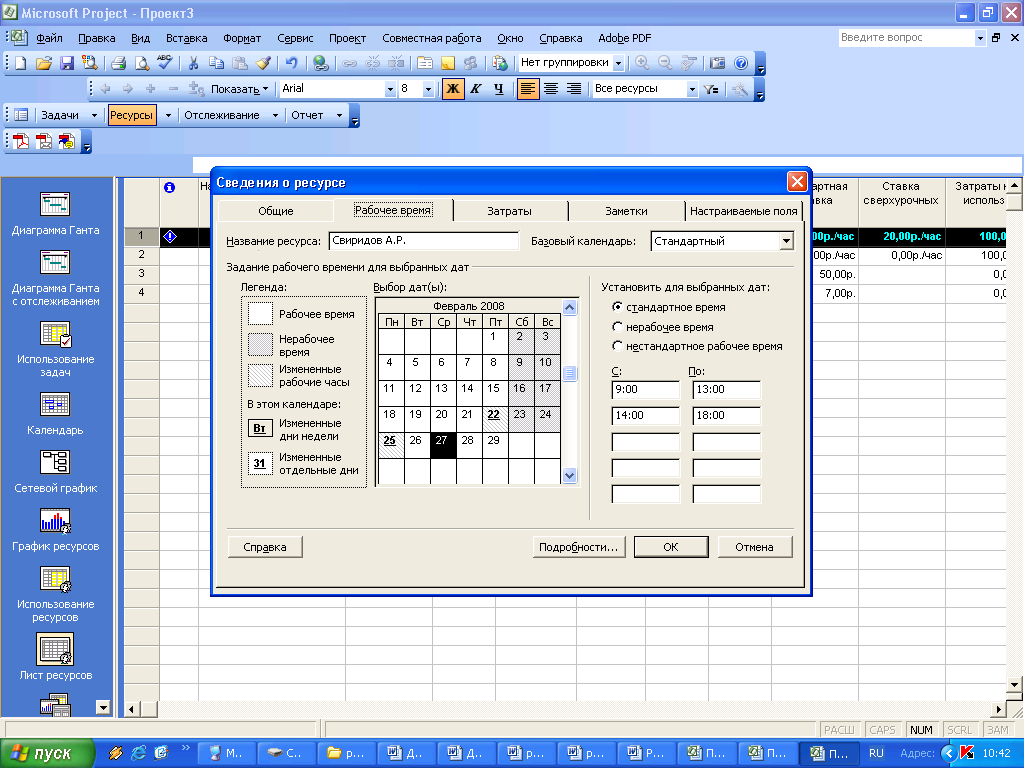Select 'нестандартное рабочее время' radio button
This screenshot has height=768, width=1024.
point(617,346)
